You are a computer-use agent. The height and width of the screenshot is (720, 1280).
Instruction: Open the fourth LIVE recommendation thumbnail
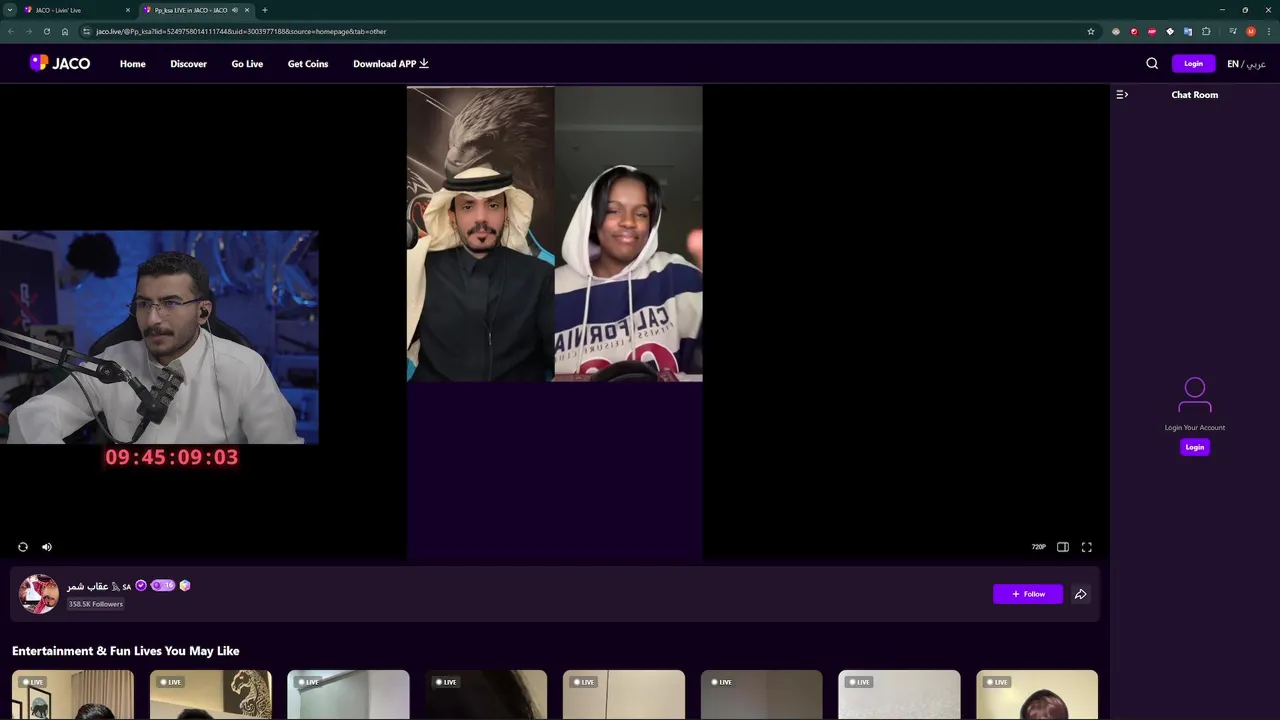(486, 695)
